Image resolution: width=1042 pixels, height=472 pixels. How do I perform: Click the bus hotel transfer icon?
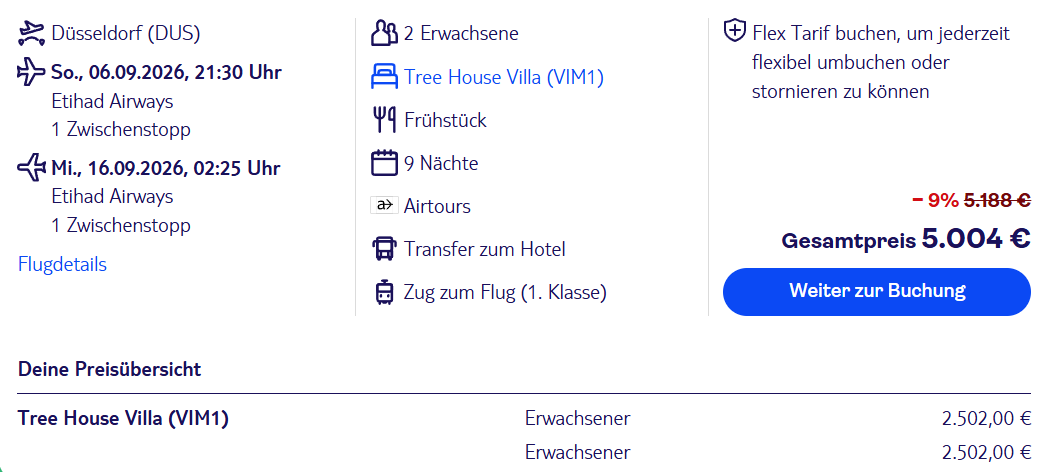coord(384,249)
